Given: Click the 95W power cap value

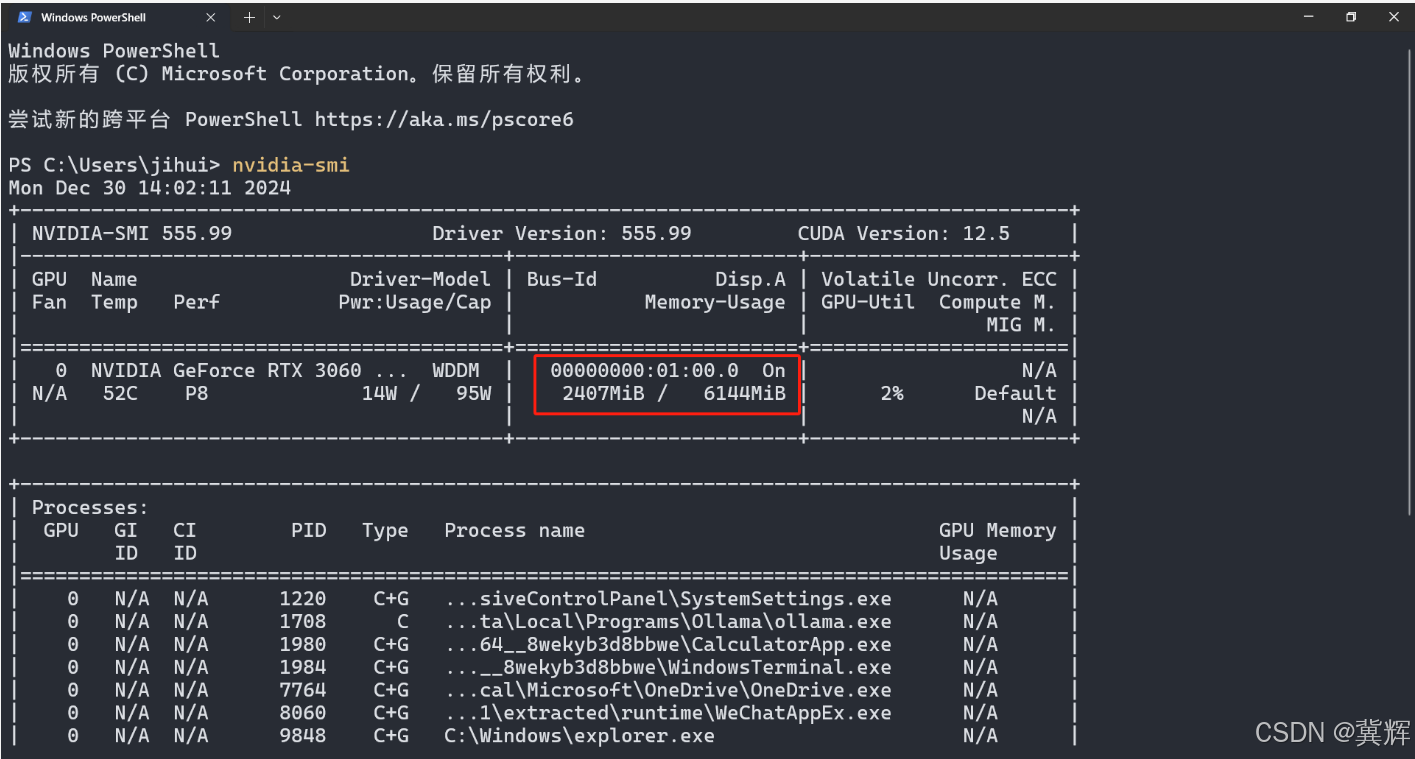Looking at the screenshot, I should pyautogui.click(x=473, y=393).
